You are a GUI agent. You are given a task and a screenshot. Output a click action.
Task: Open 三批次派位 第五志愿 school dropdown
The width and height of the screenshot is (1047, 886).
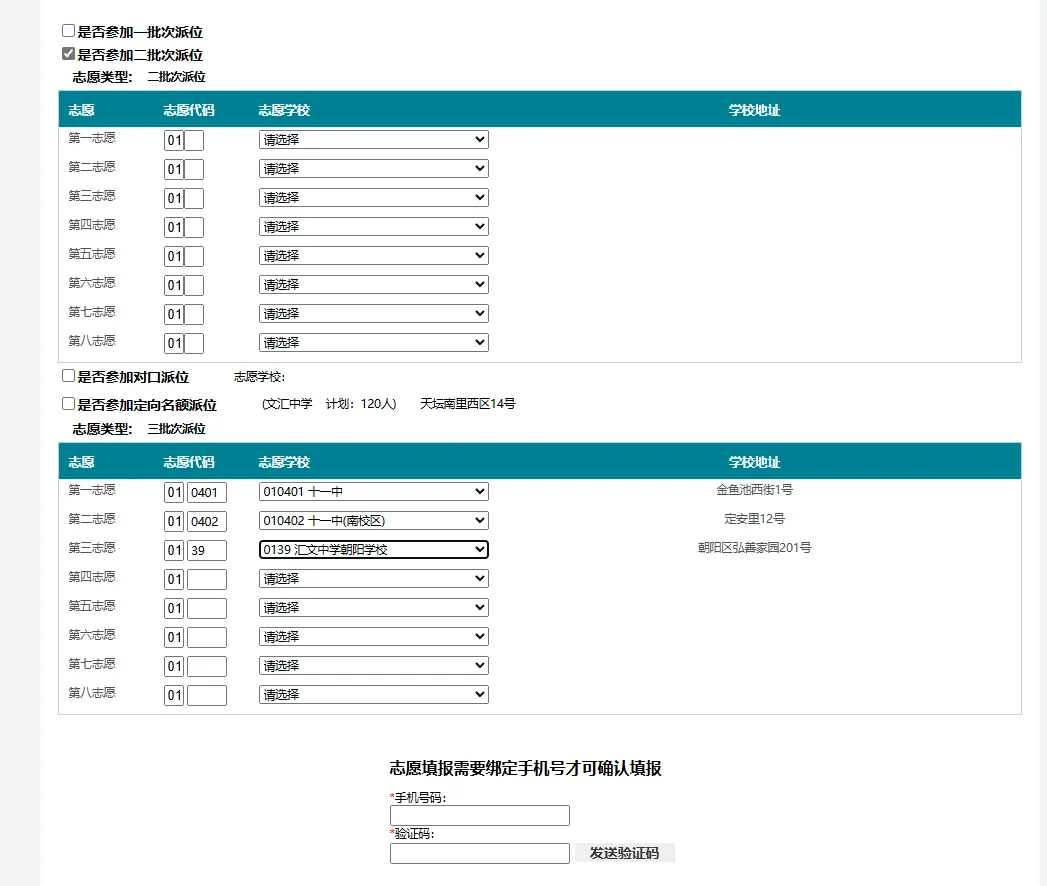[x=373, y=608]
